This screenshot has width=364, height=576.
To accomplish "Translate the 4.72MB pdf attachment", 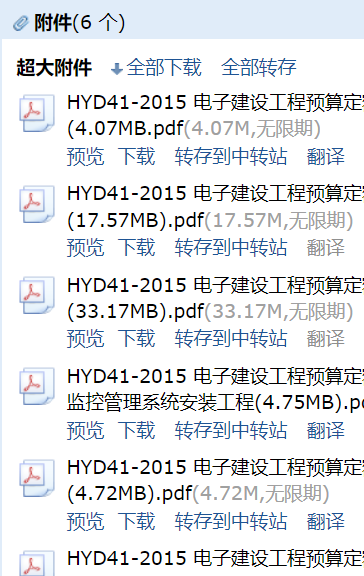I will pos(326,521).
